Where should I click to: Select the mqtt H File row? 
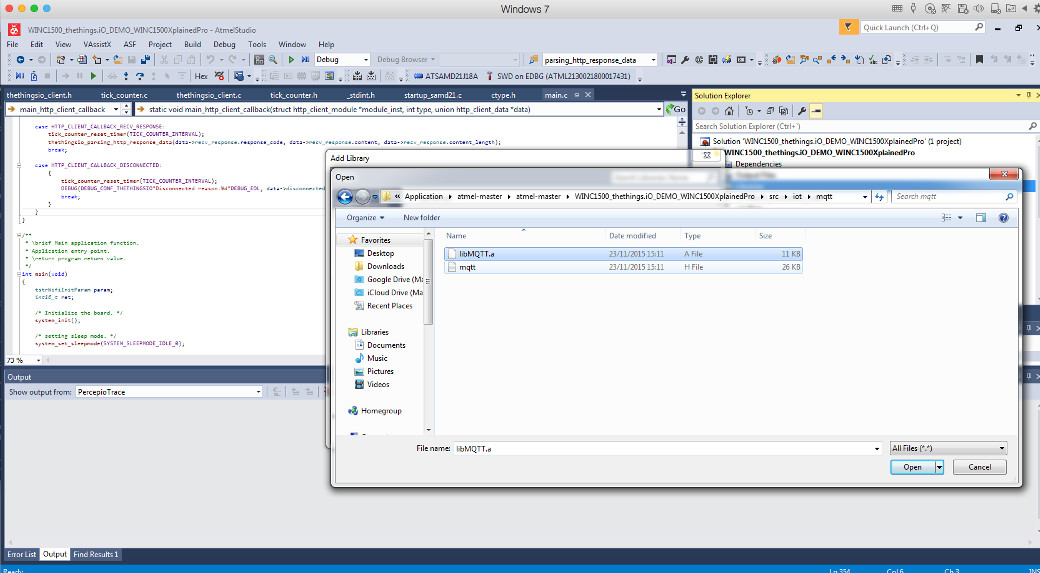(623, 267)
